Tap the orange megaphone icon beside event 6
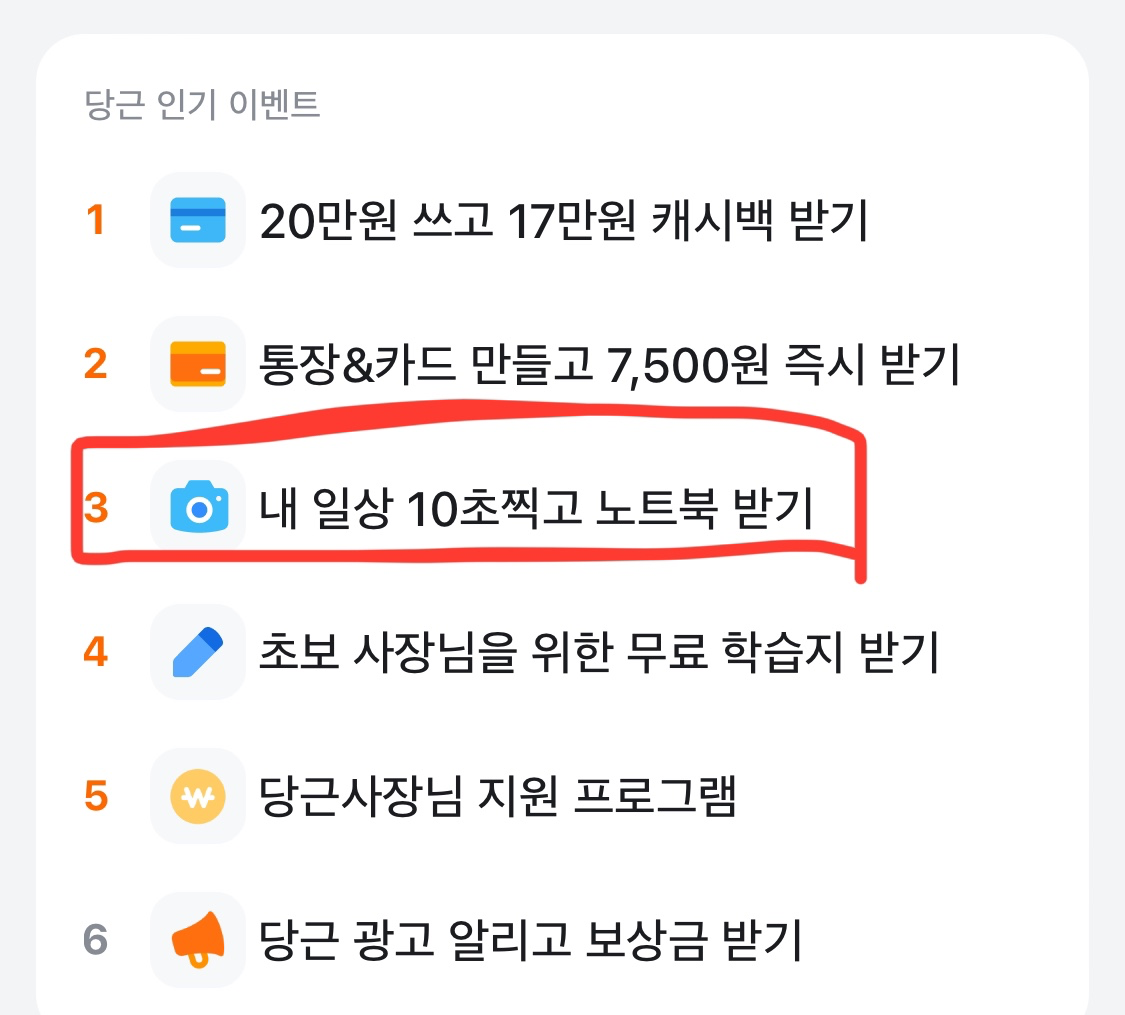Viewport: 1125px width, 1015px height. pyautogui.click(x=197, y=941)
